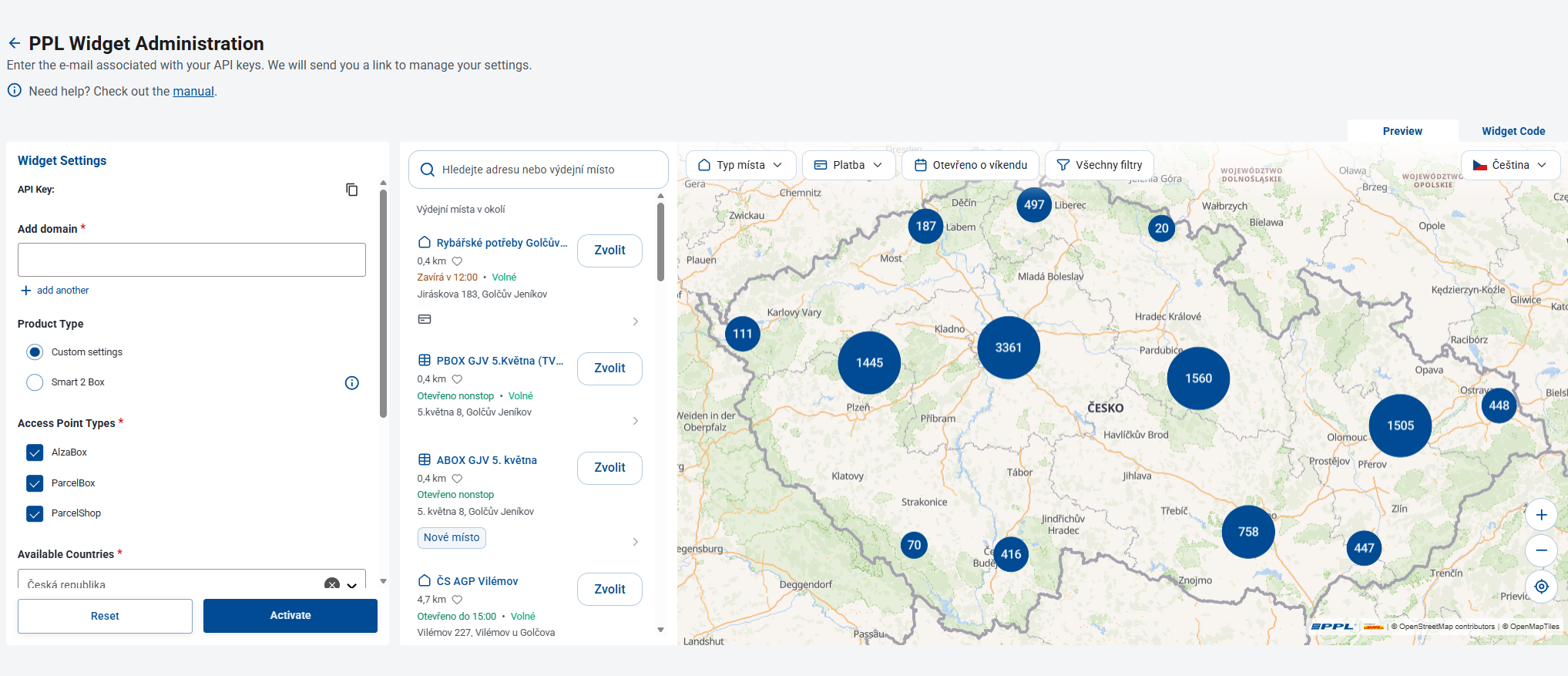Image resolution: width=1568 pixels, height=676 pixels.
Task: Uncheck the AlzaBox checkbox
Action: 35,452
